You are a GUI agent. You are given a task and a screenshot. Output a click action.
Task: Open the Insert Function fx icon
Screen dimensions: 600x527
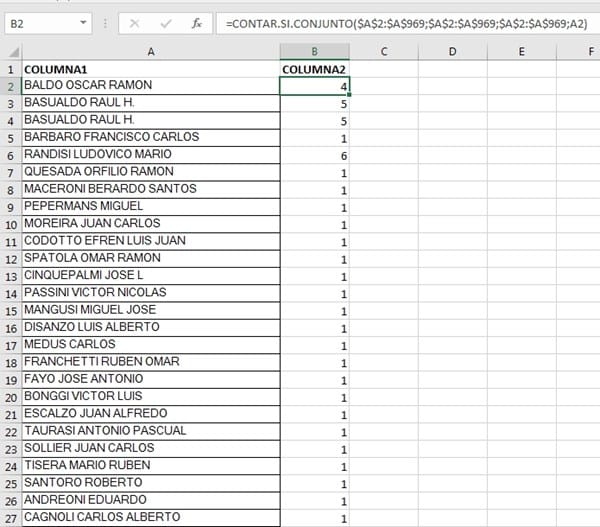197,24
